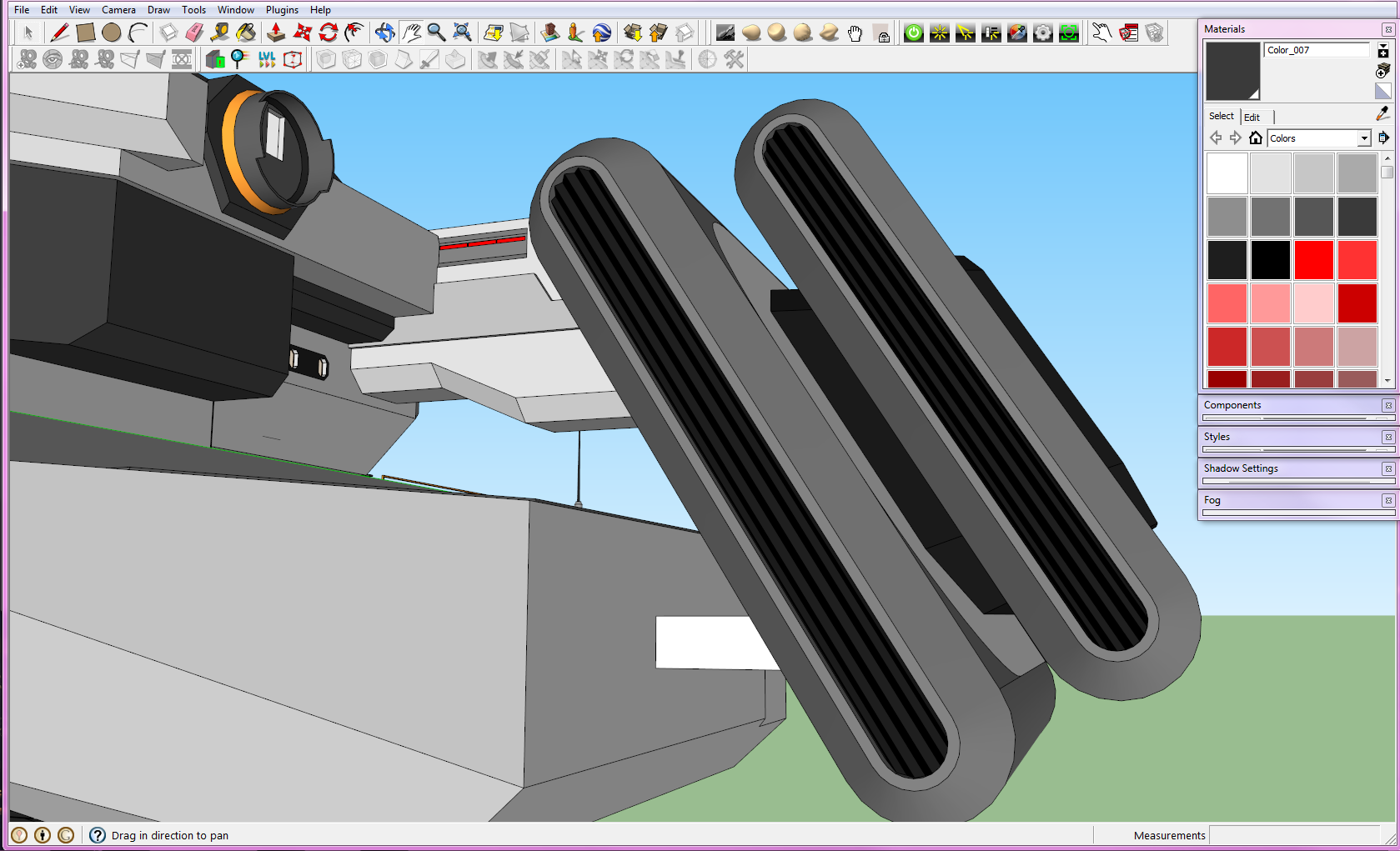Activate the Push/Pull tool
The height and width of the screenshot is (851, 1400).
276,33
